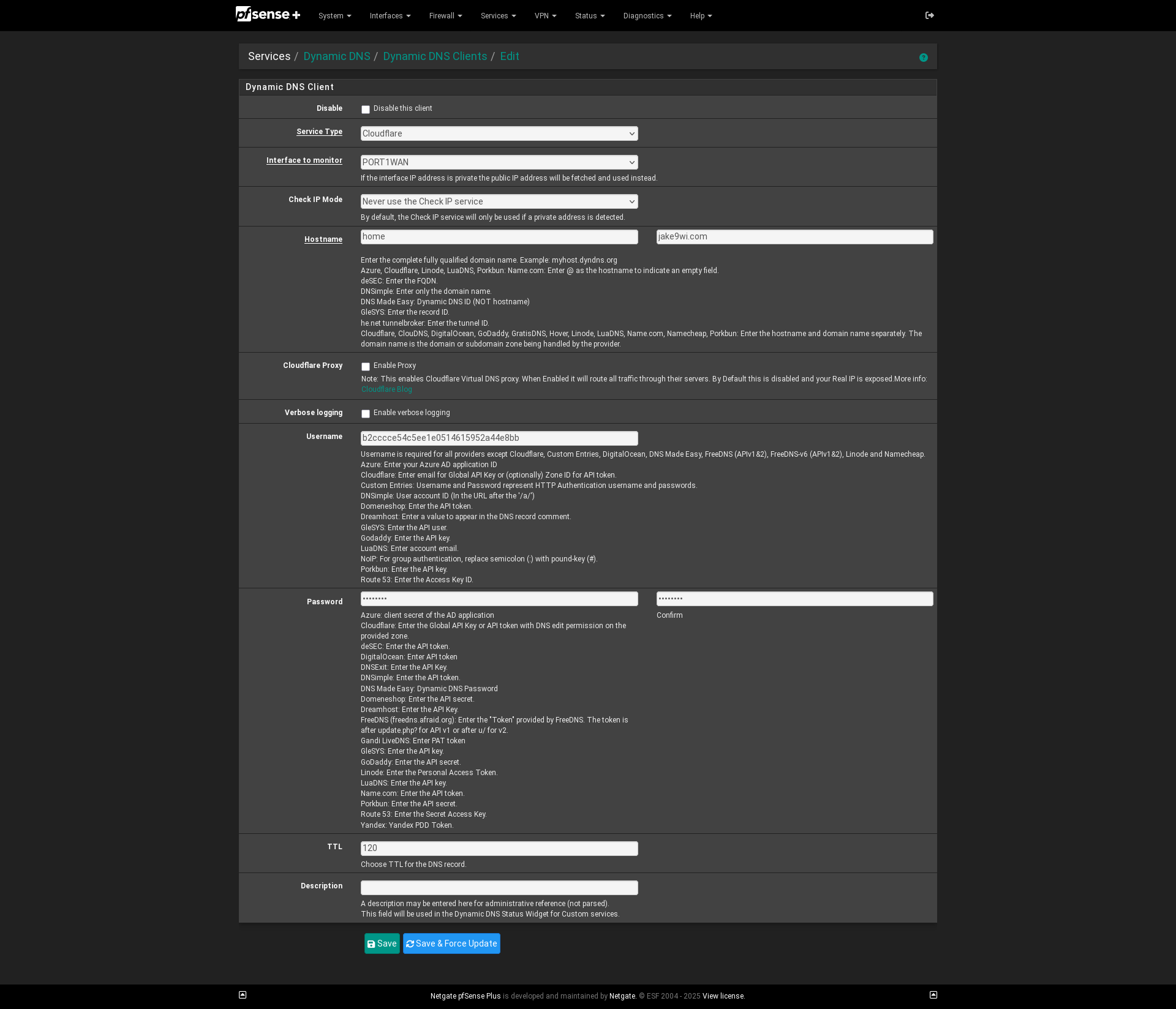Viewport: 1176px width, 1009px height.
Task: Click Save & Force Update button
Action: [451, 943]
